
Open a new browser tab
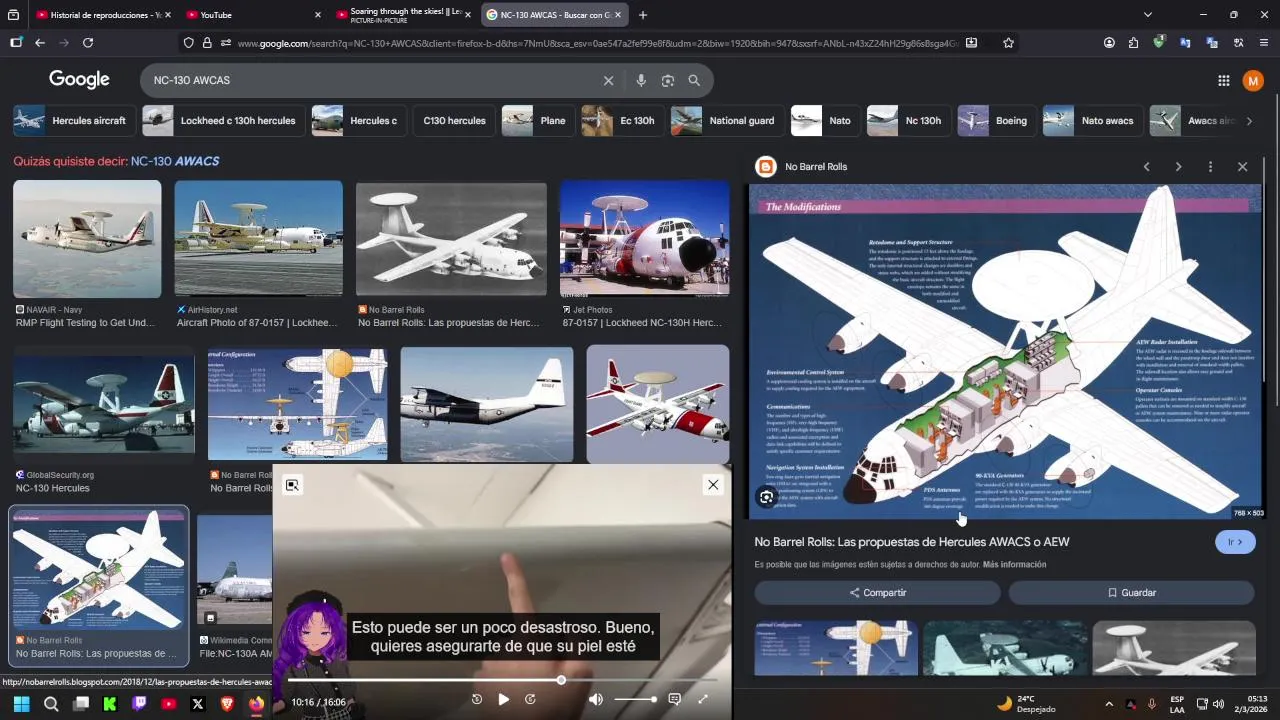pyautogui.click(x=643, y=15)
